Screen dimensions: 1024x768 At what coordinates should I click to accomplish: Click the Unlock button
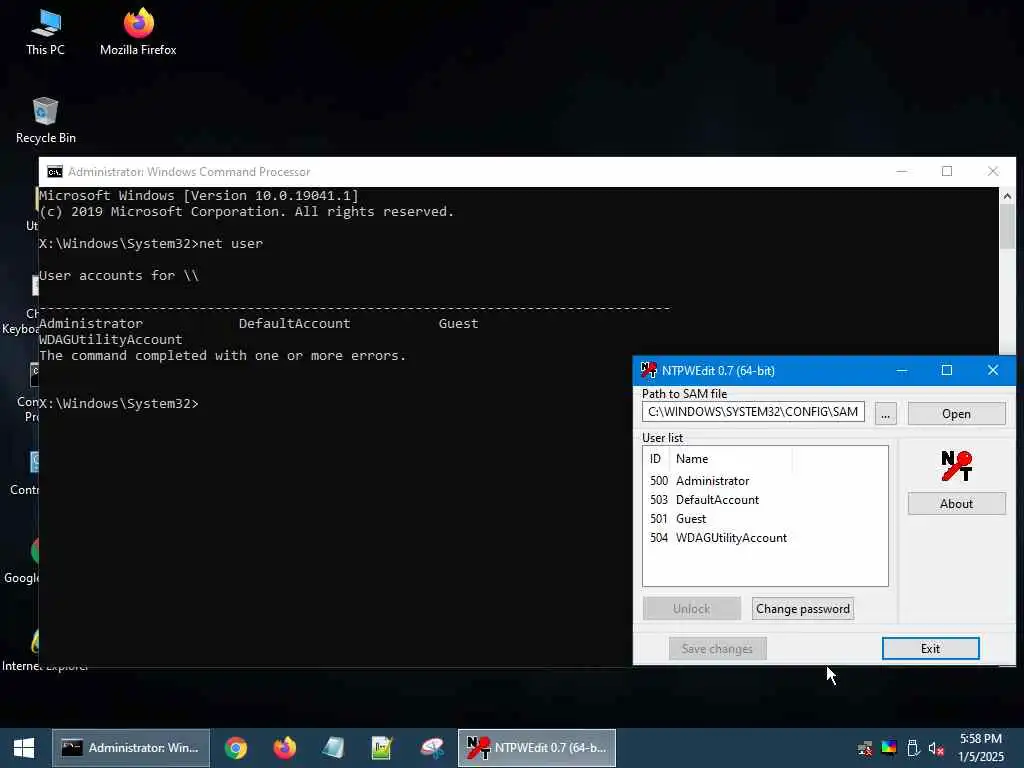(x=692, y=609)
